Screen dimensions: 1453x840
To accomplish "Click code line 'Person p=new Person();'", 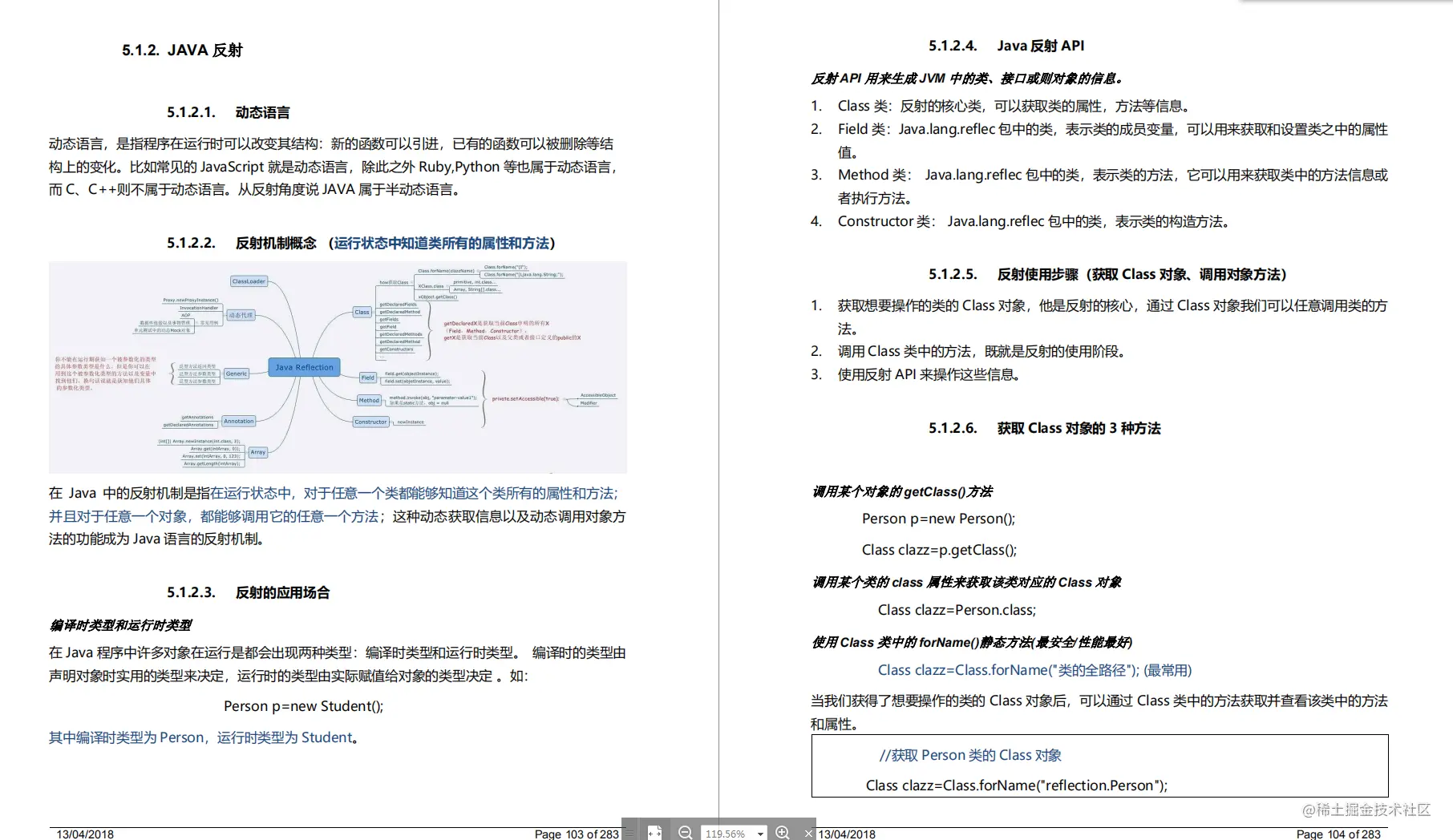I will (x=938, y=519).
